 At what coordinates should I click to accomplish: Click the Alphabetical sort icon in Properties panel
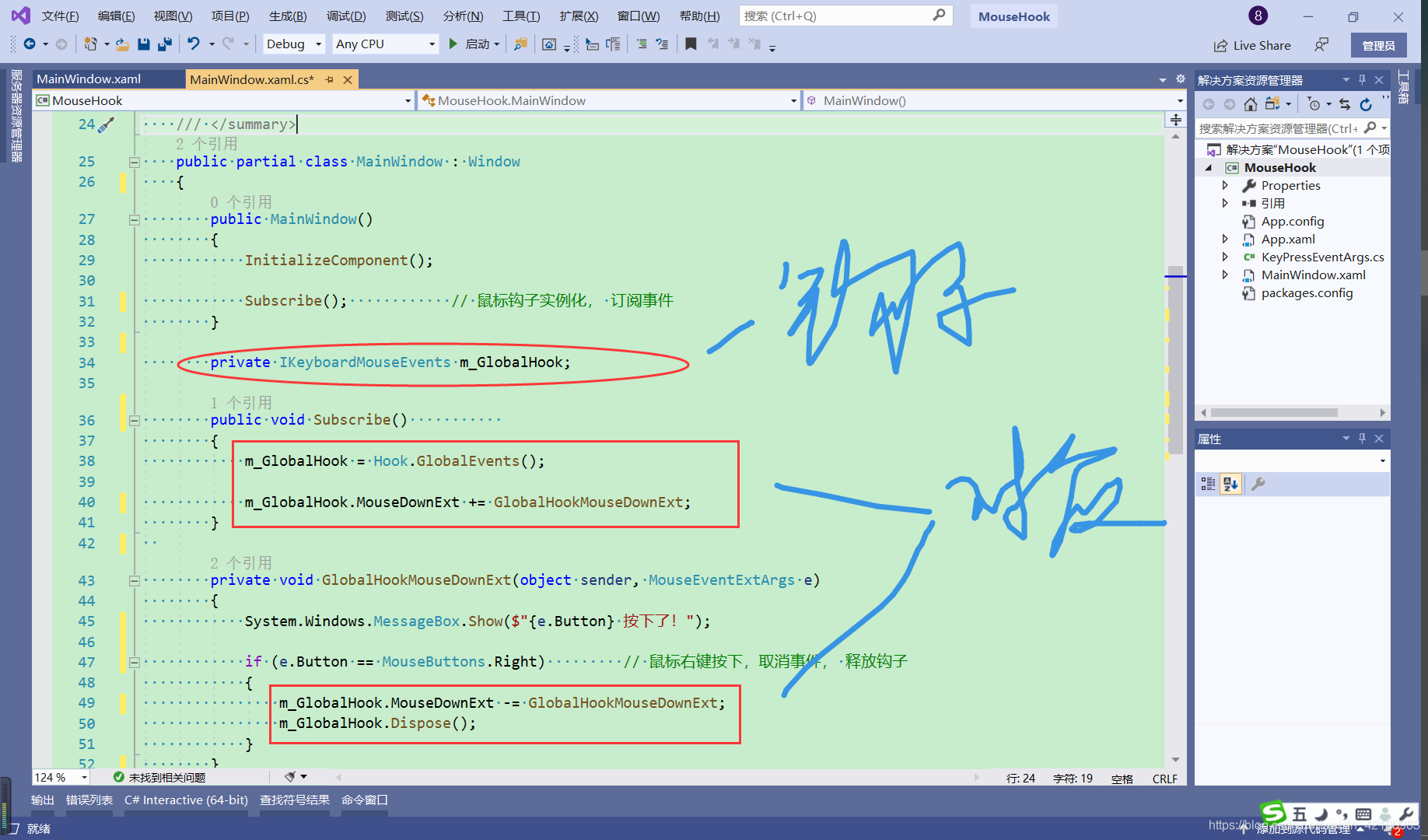point(1230,485)
